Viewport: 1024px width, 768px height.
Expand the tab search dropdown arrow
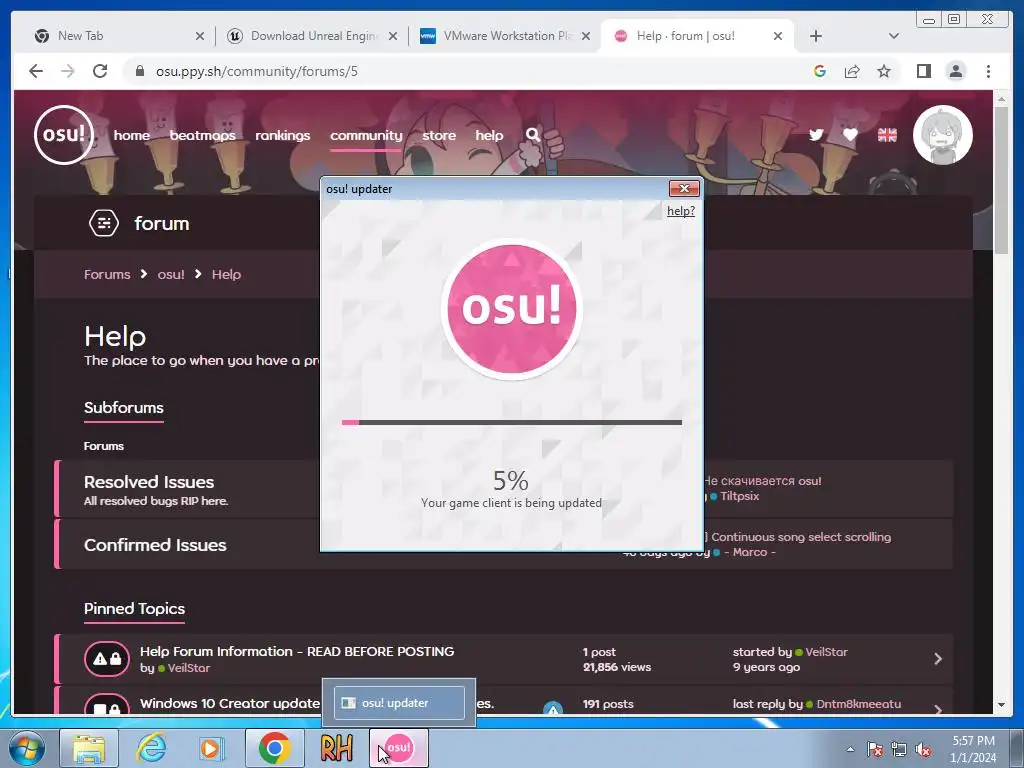[x=894, y=36]
